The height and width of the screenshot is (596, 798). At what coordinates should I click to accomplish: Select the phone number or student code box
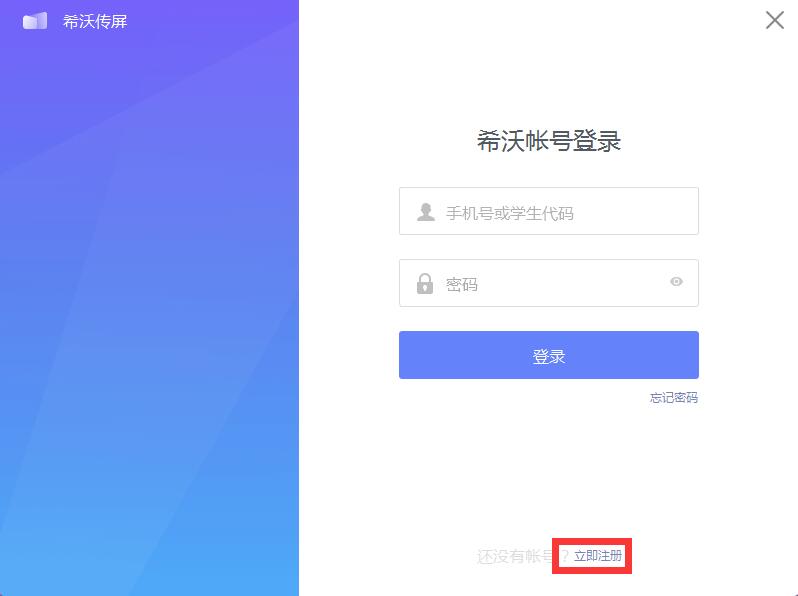549,211
